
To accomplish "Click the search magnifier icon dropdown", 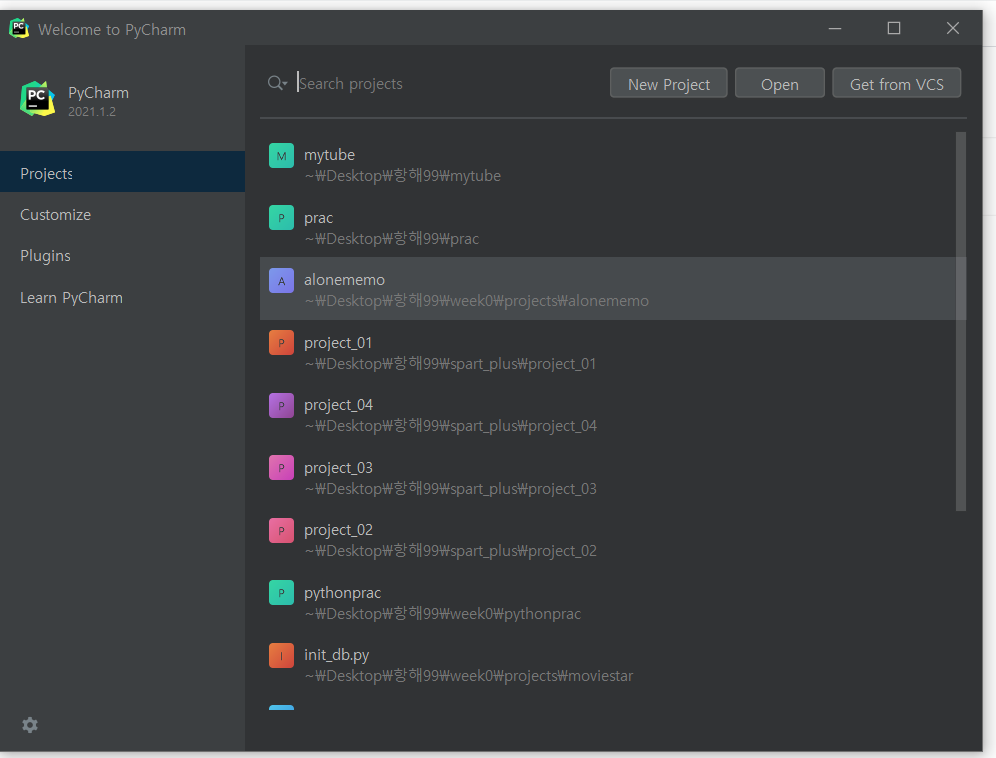I will click(278, 83).
